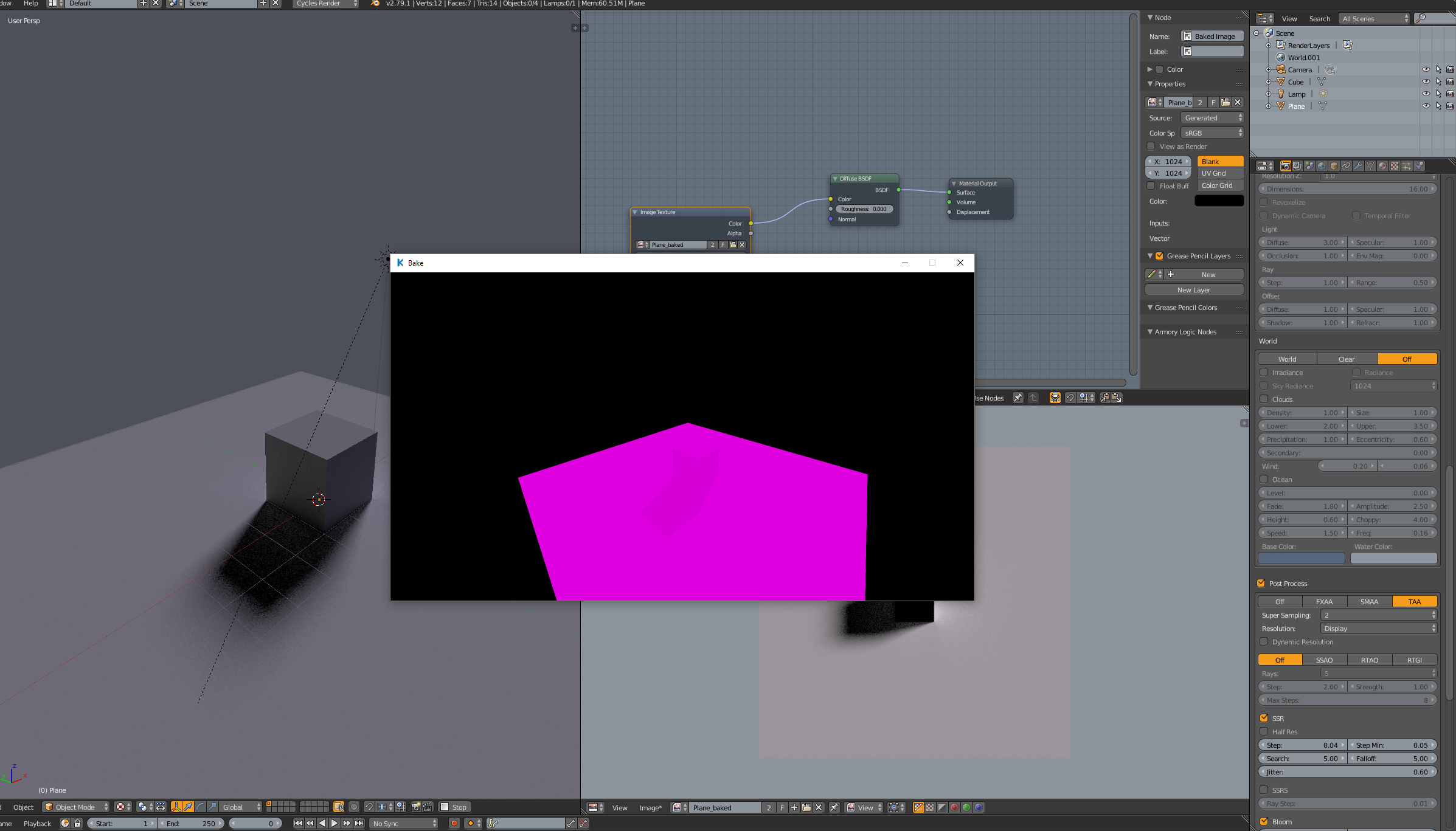Select the Object constraints wrench icon
Screen dimensions: 1456x831
pos(1359,165)
